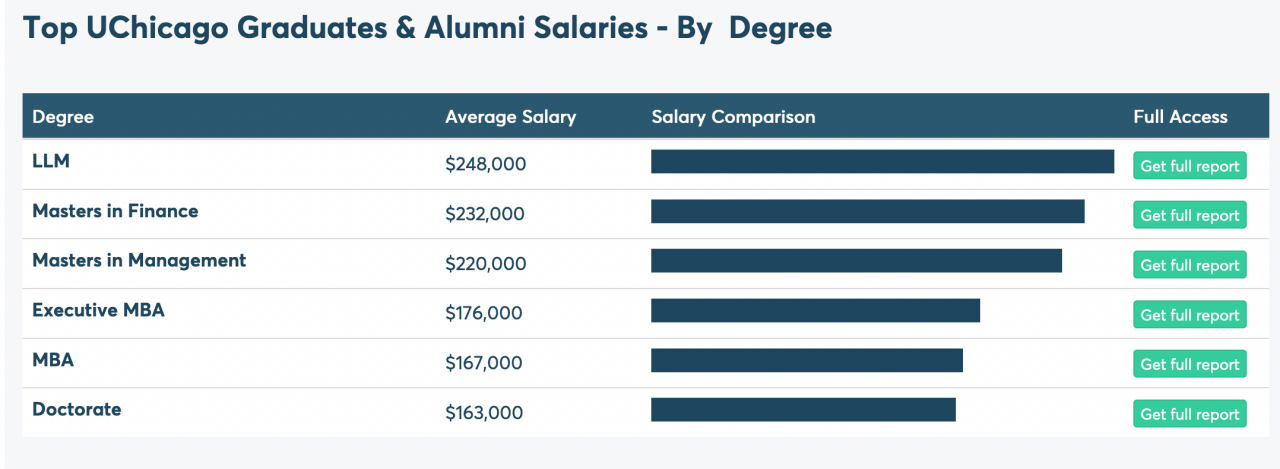Click the Full Access column header
This screenshot has height=469, width=1280.
coord(1180,117)
